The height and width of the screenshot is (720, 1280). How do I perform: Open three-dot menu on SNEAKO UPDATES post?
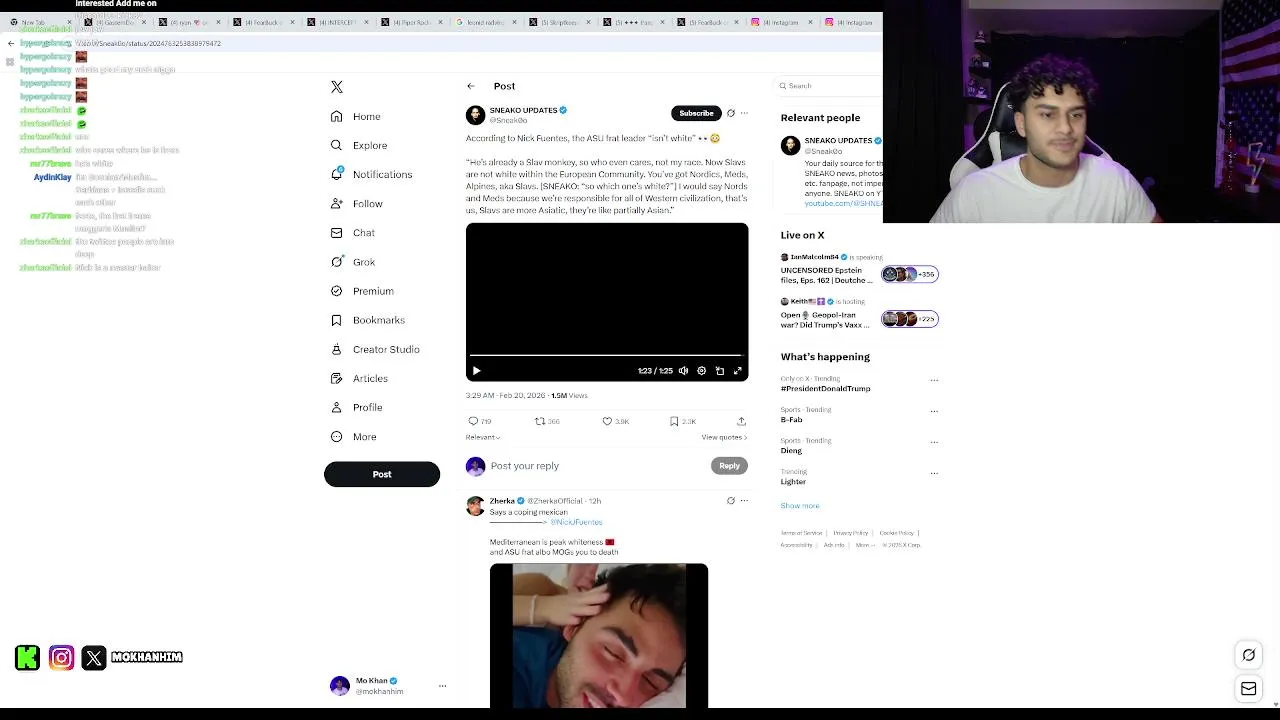click(744, 113)
